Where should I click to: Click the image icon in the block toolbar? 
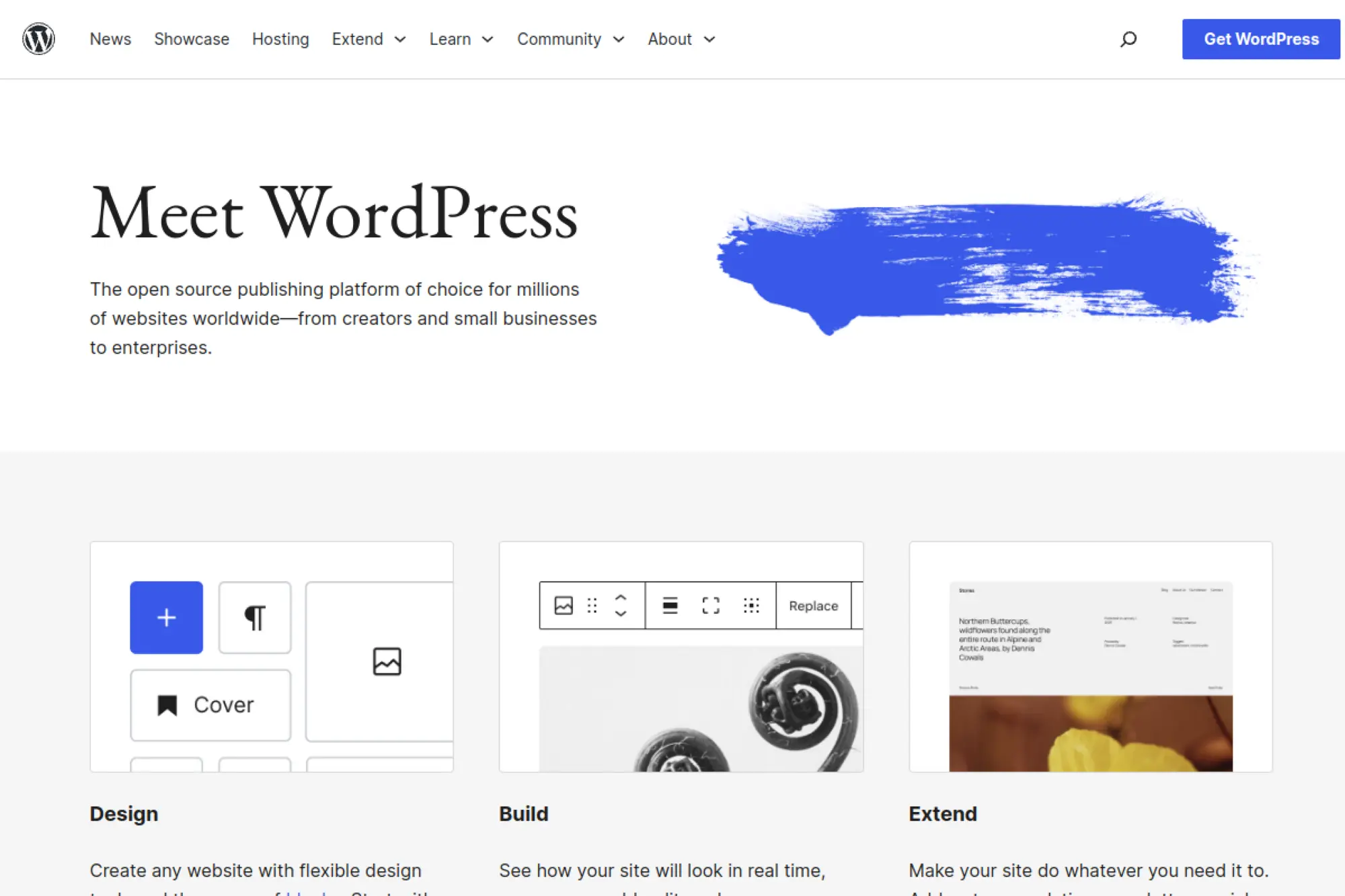(565, 606)
